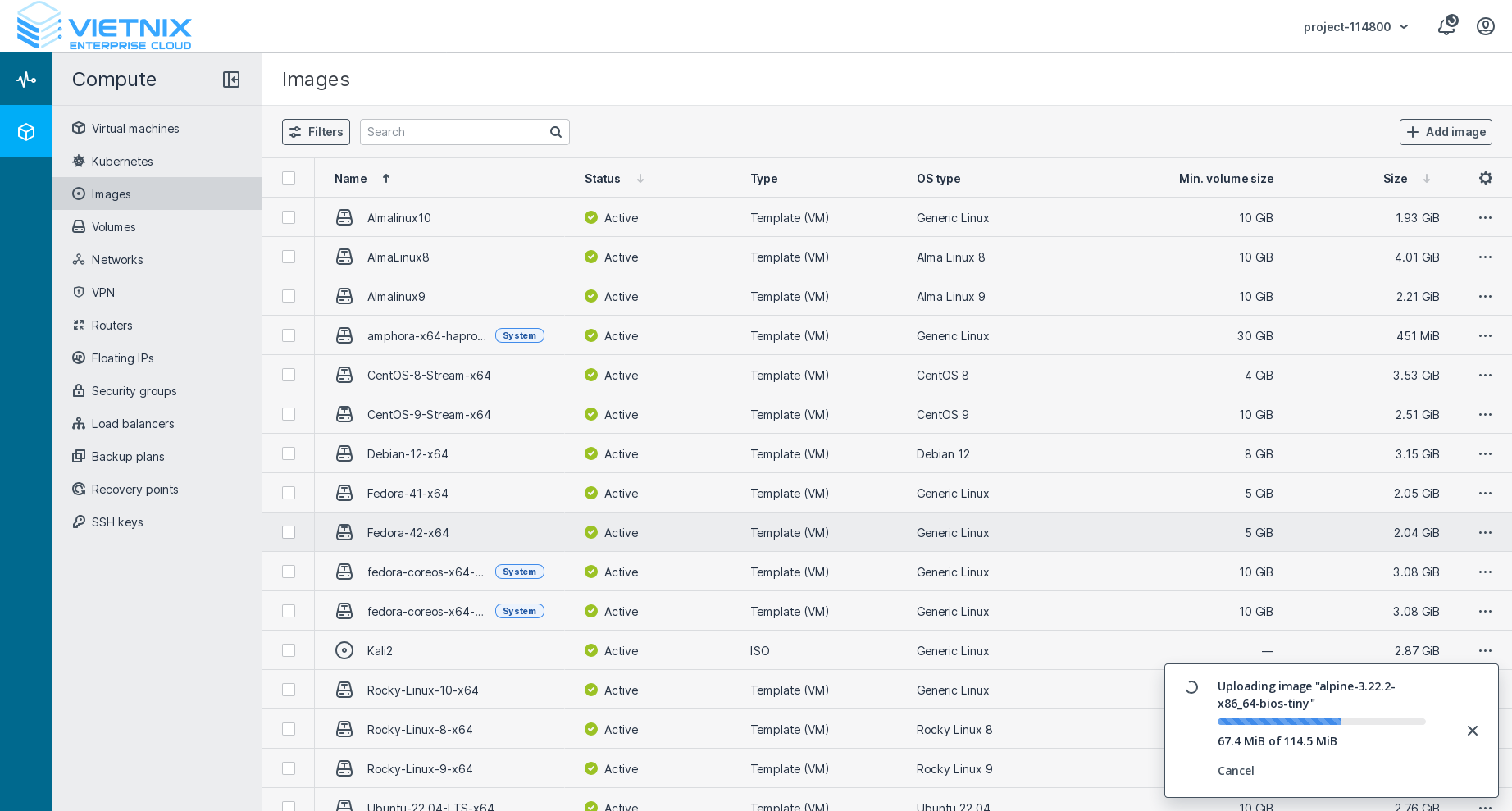Open the Filters menu

[316, 132]
